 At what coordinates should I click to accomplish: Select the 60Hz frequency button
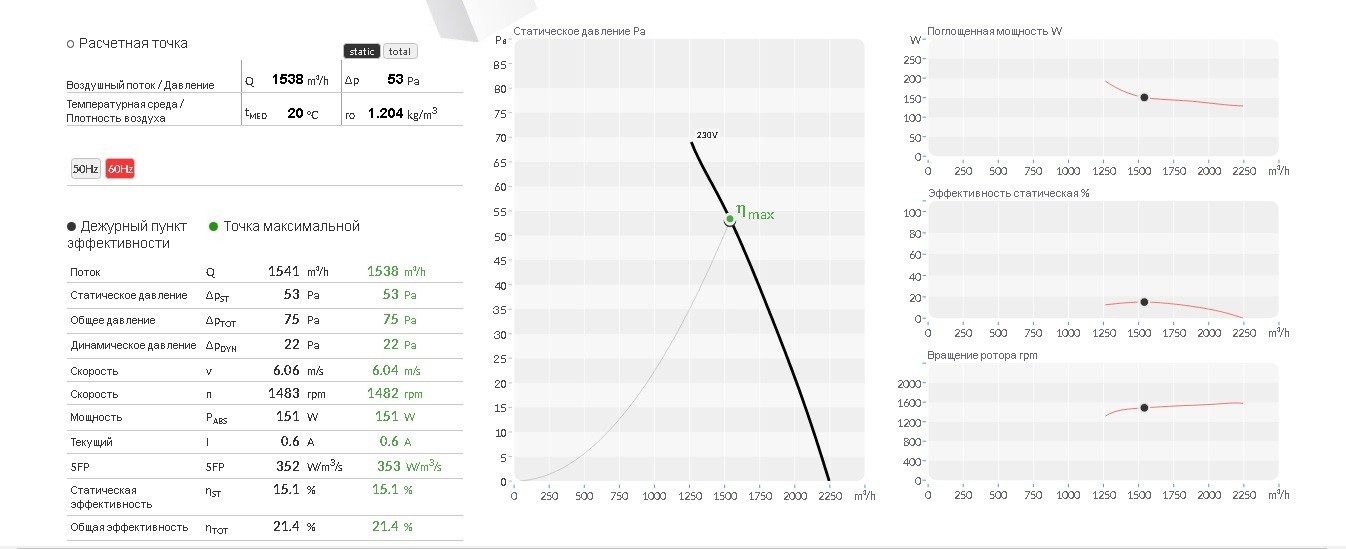point(120,169)
